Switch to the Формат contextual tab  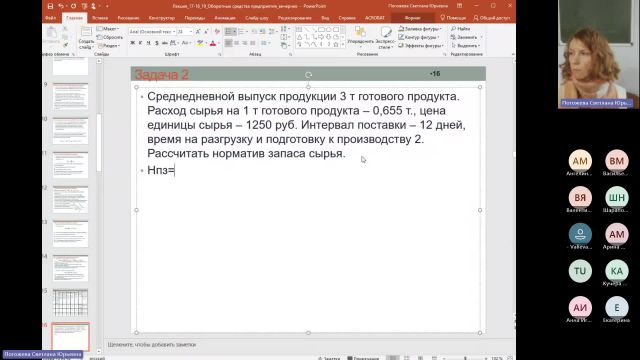point(412,18)
